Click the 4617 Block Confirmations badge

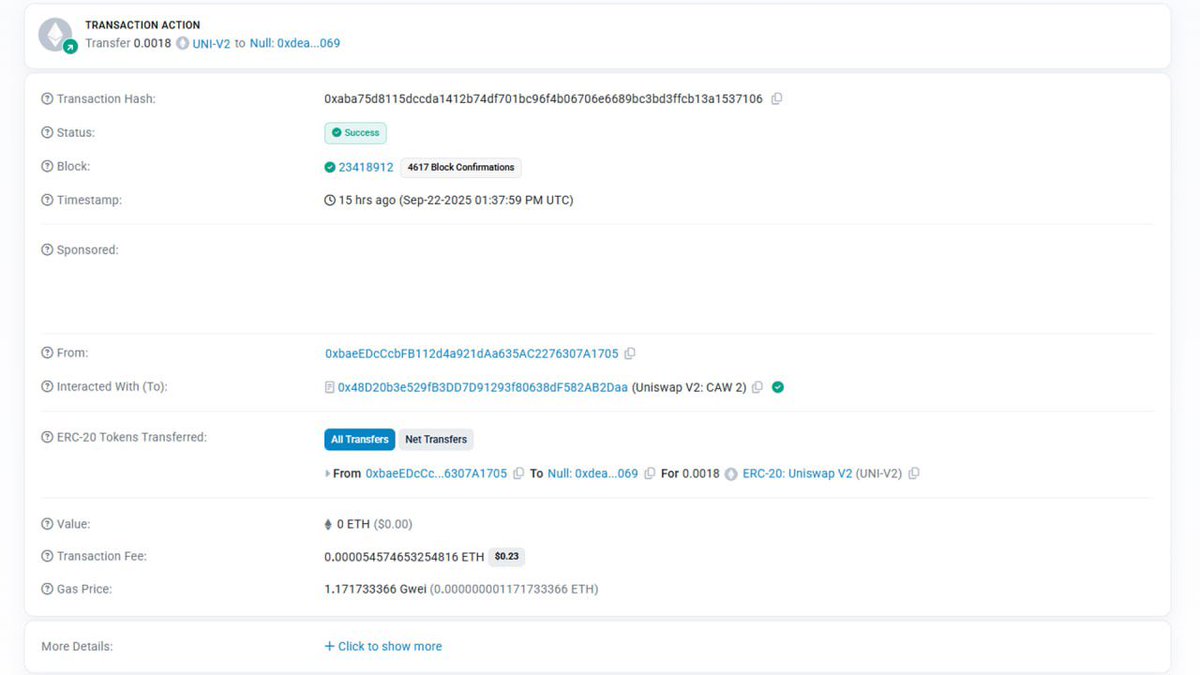[x=461, y=168]
